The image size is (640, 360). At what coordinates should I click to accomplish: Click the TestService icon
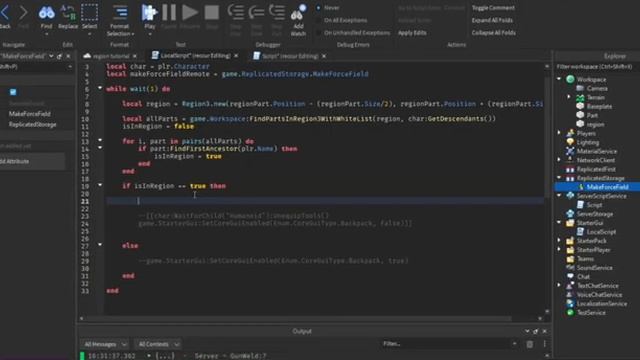point(570,313)
